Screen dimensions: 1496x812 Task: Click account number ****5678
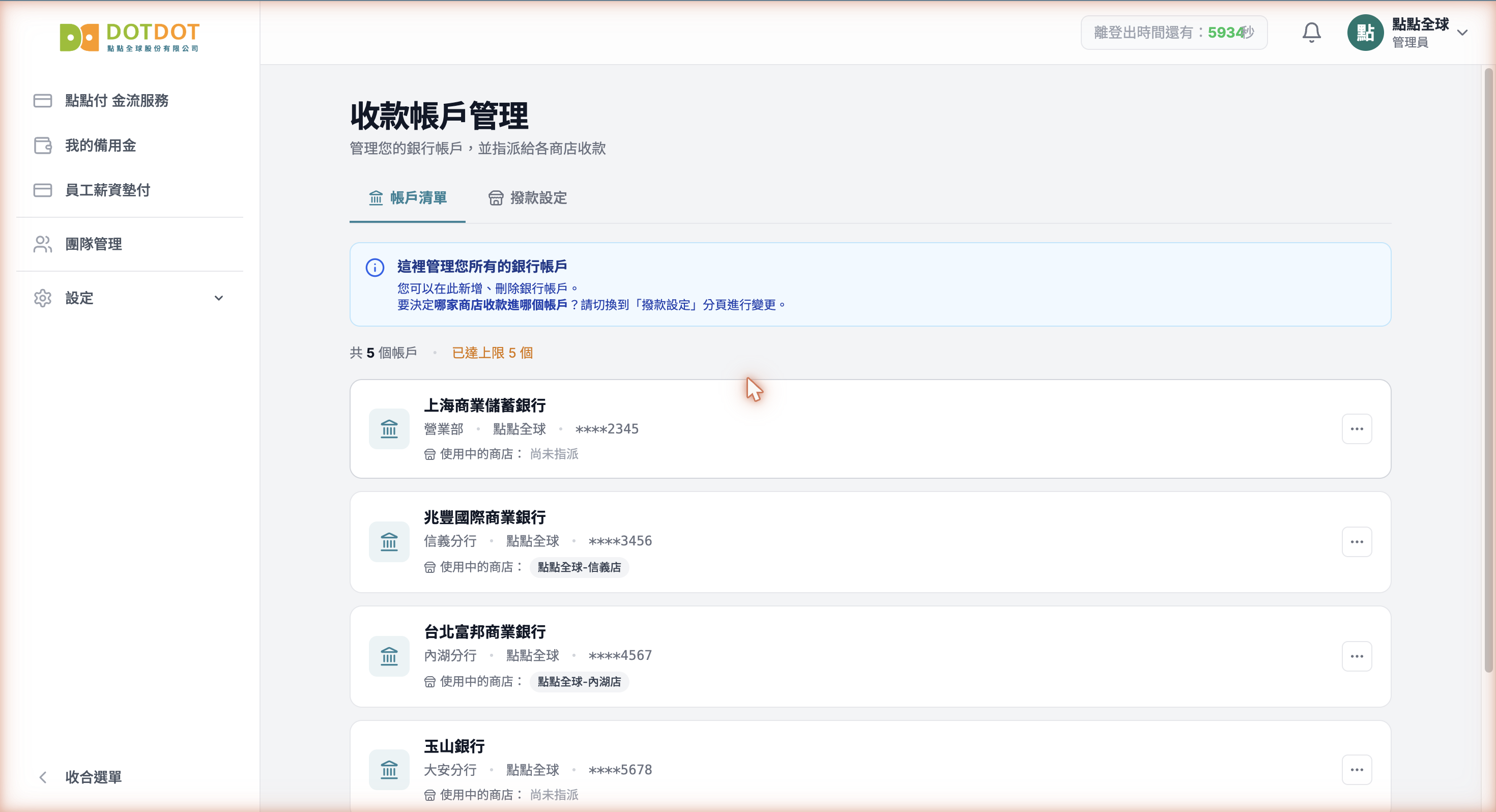coord(620,770)
